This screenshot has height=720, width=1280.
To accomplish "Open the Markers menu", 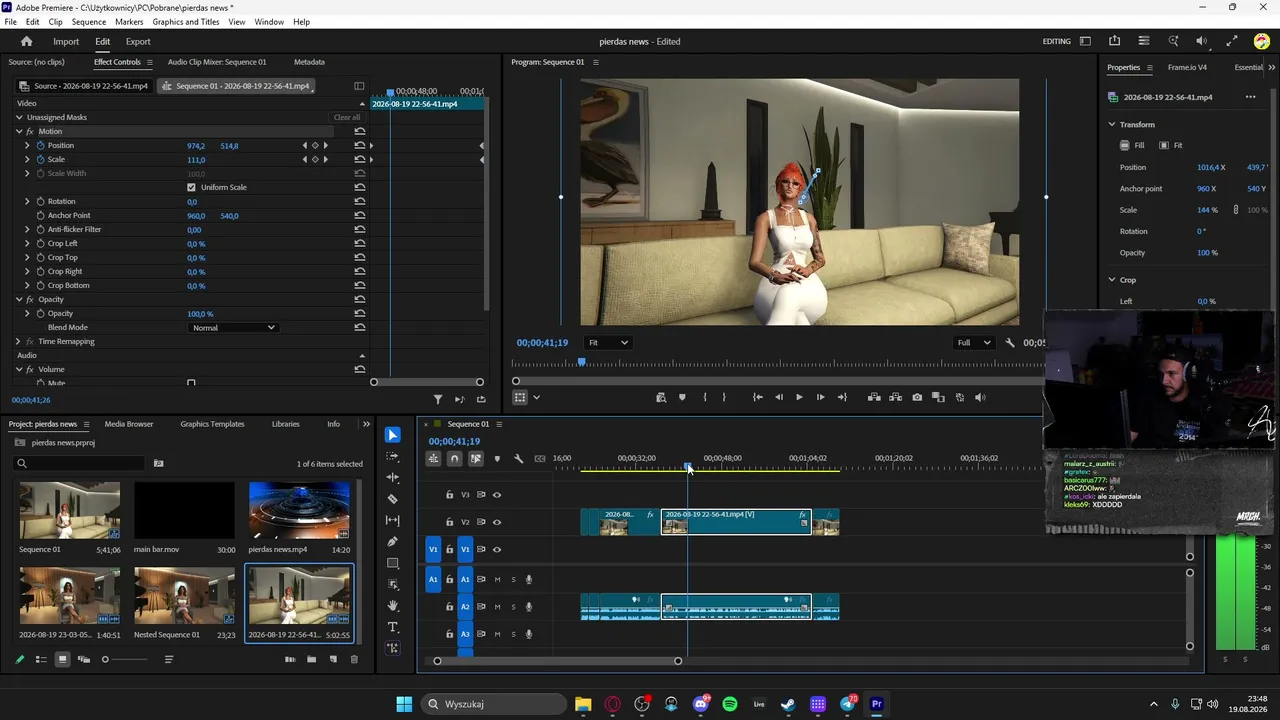I will pyautogui.click(x=129, y=22).
